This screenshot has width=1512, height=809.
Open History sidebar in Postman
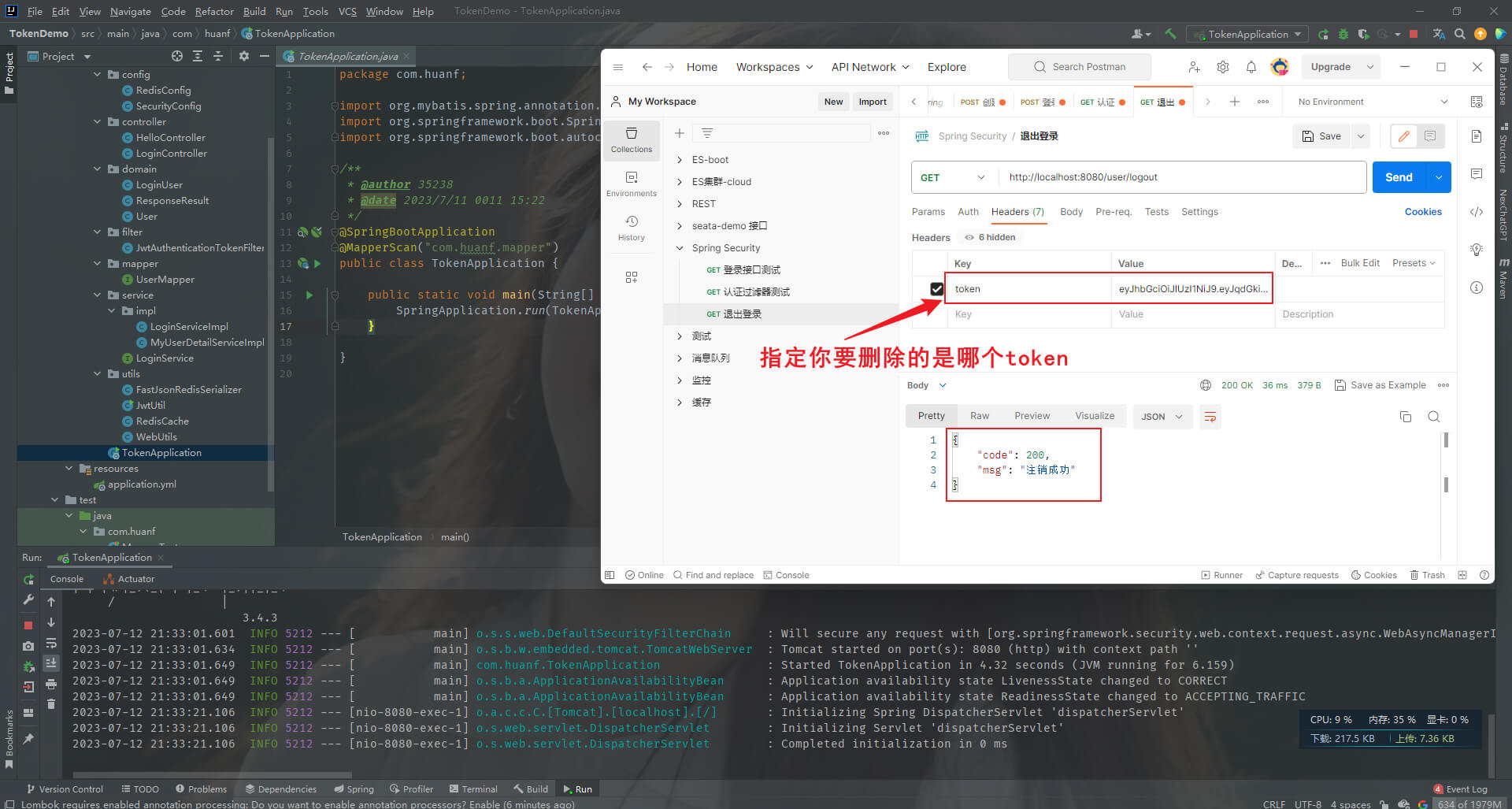(x=632, y=228)
